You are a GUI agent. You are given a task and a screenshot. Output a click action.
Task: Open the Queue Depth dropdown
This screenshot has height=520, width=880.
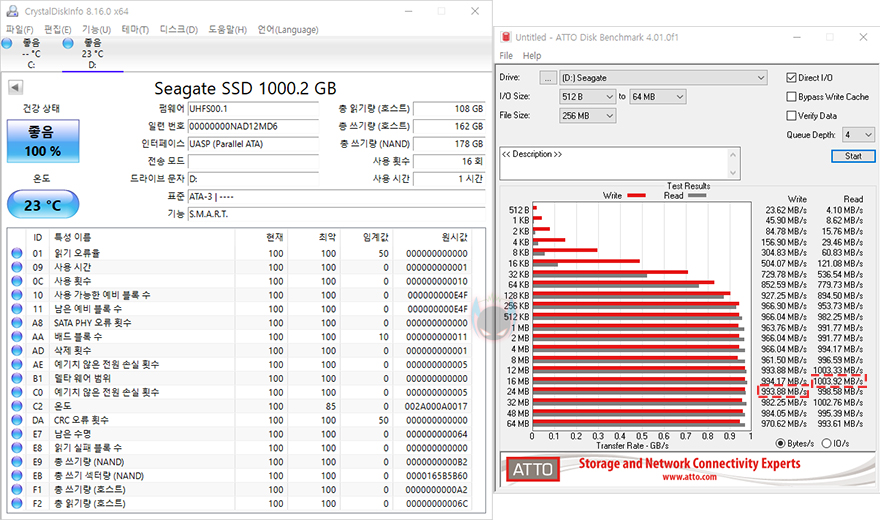click(x=858, y=135)
